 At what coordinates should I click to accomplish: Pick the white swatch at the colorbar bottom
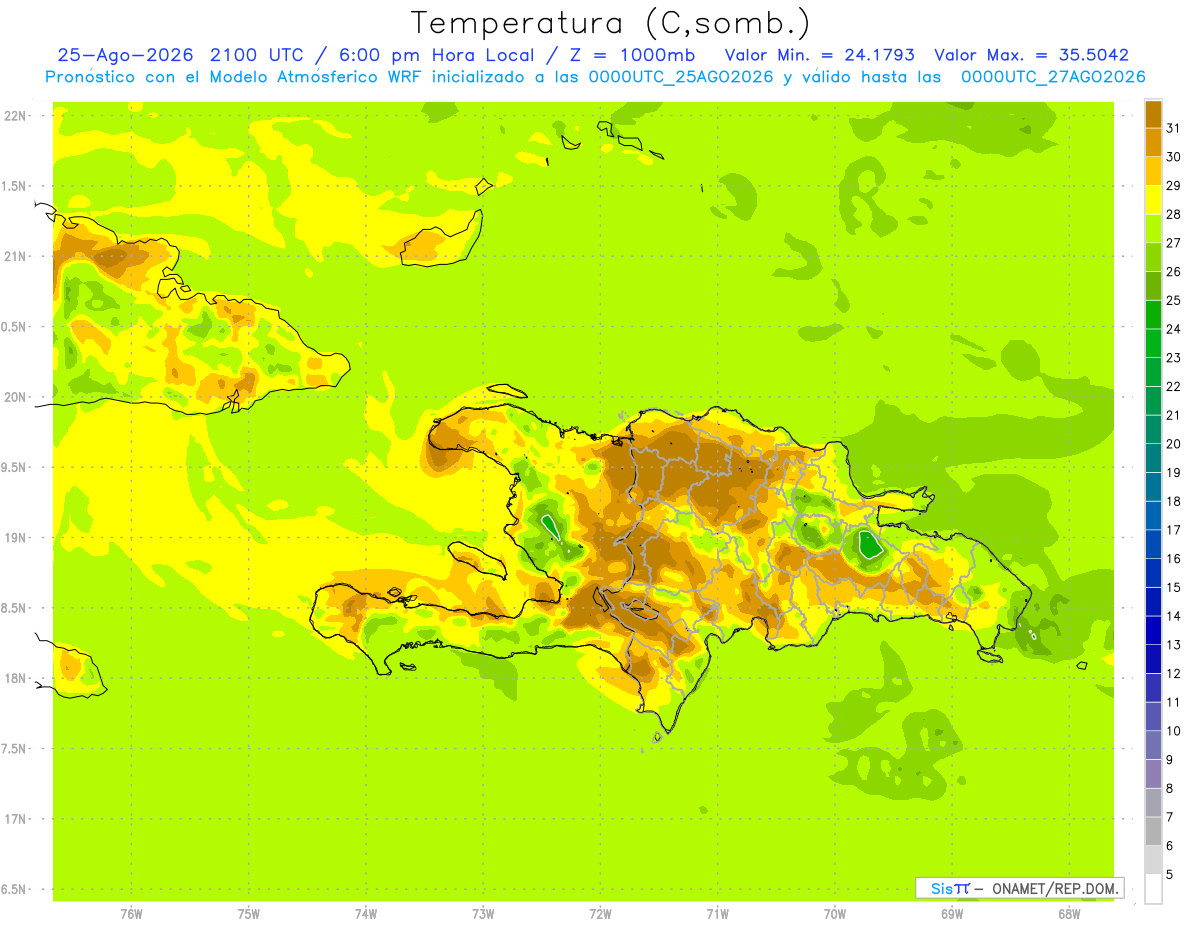1153,888
